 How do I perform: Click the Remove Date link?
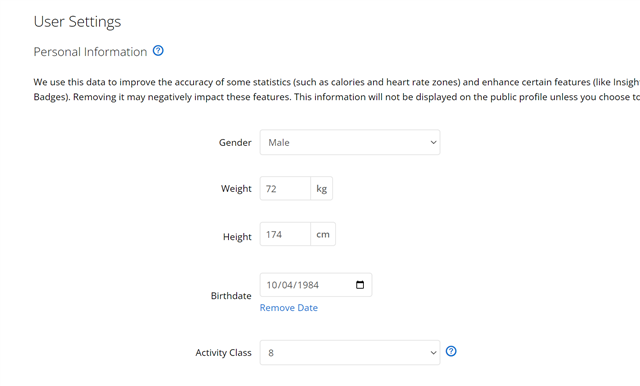(x=289, y=308)
